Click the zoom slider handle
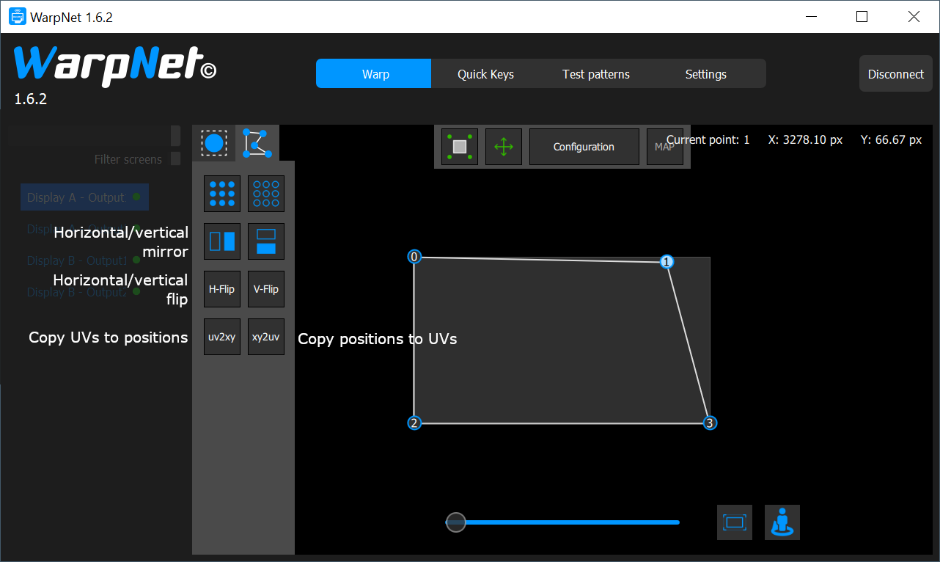 tap(456, 522)
